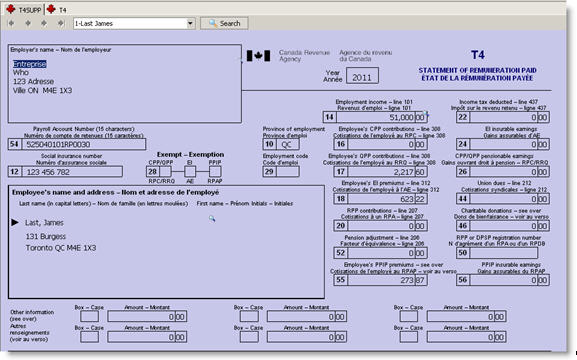Check the PPIP exempt box
This screenshot has height=360, width=577.
[215, 172]
